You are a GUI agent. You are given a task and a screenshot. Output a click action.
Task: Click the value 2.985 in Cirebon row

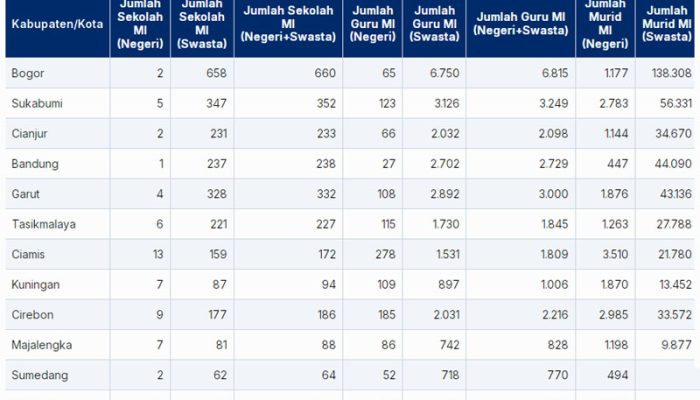[614, 315]
